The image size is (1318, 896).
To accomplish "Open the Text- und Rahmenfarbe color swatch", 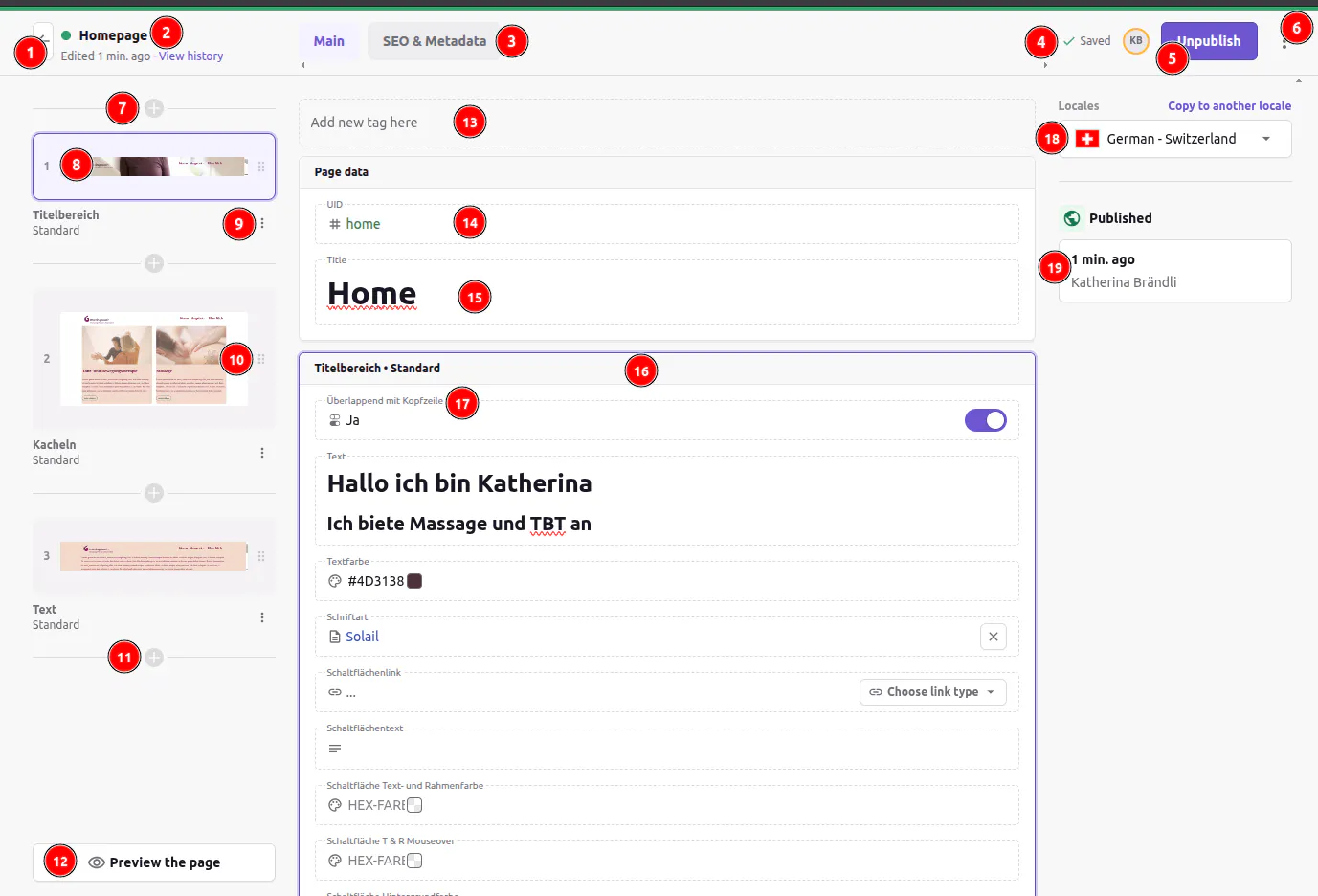I will click(414, 805).
